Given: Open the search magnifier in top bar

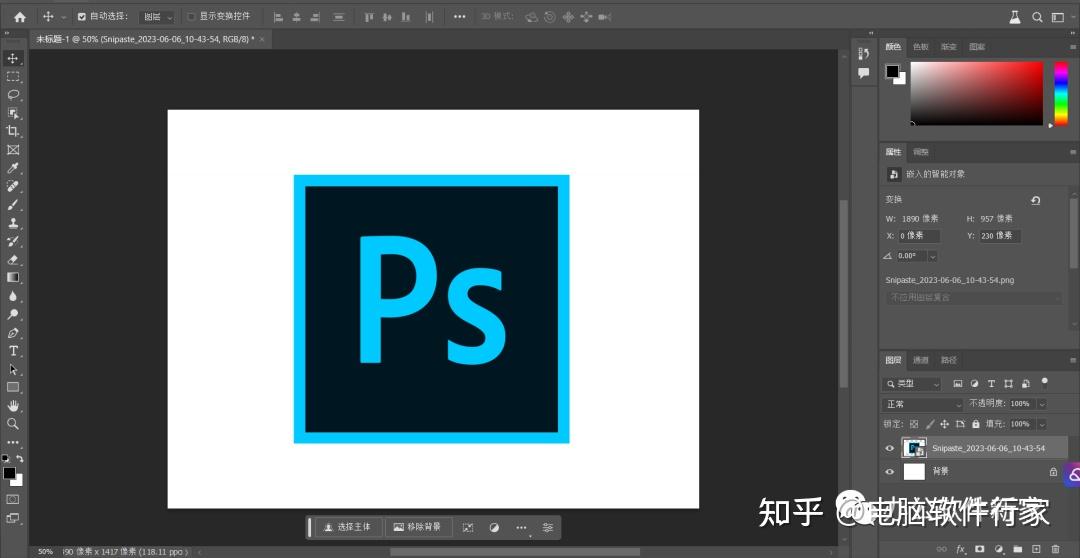Looking at the screenshot, I should tap(1037, 17).
